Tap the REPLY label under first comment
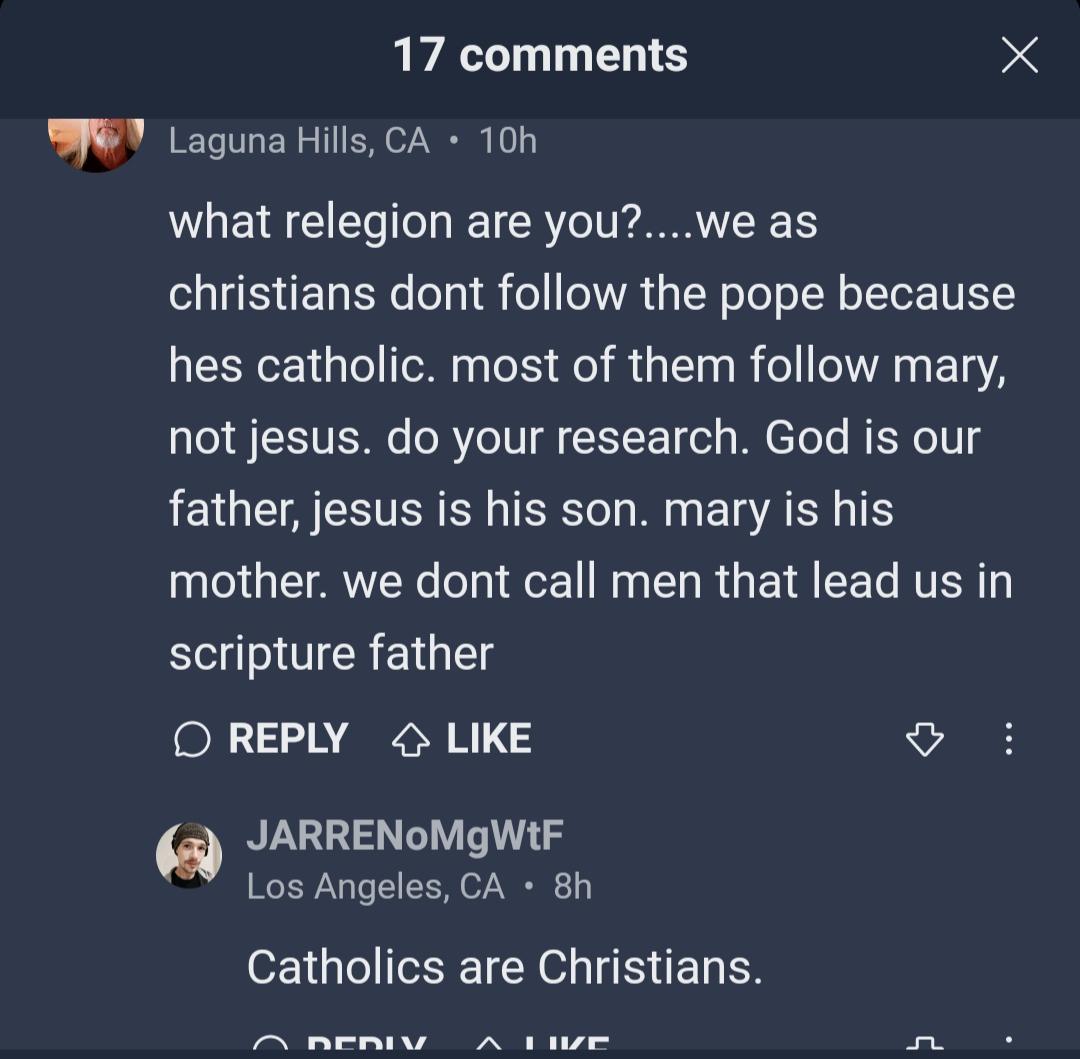The image size is (1080, 1059). point(288,739)
